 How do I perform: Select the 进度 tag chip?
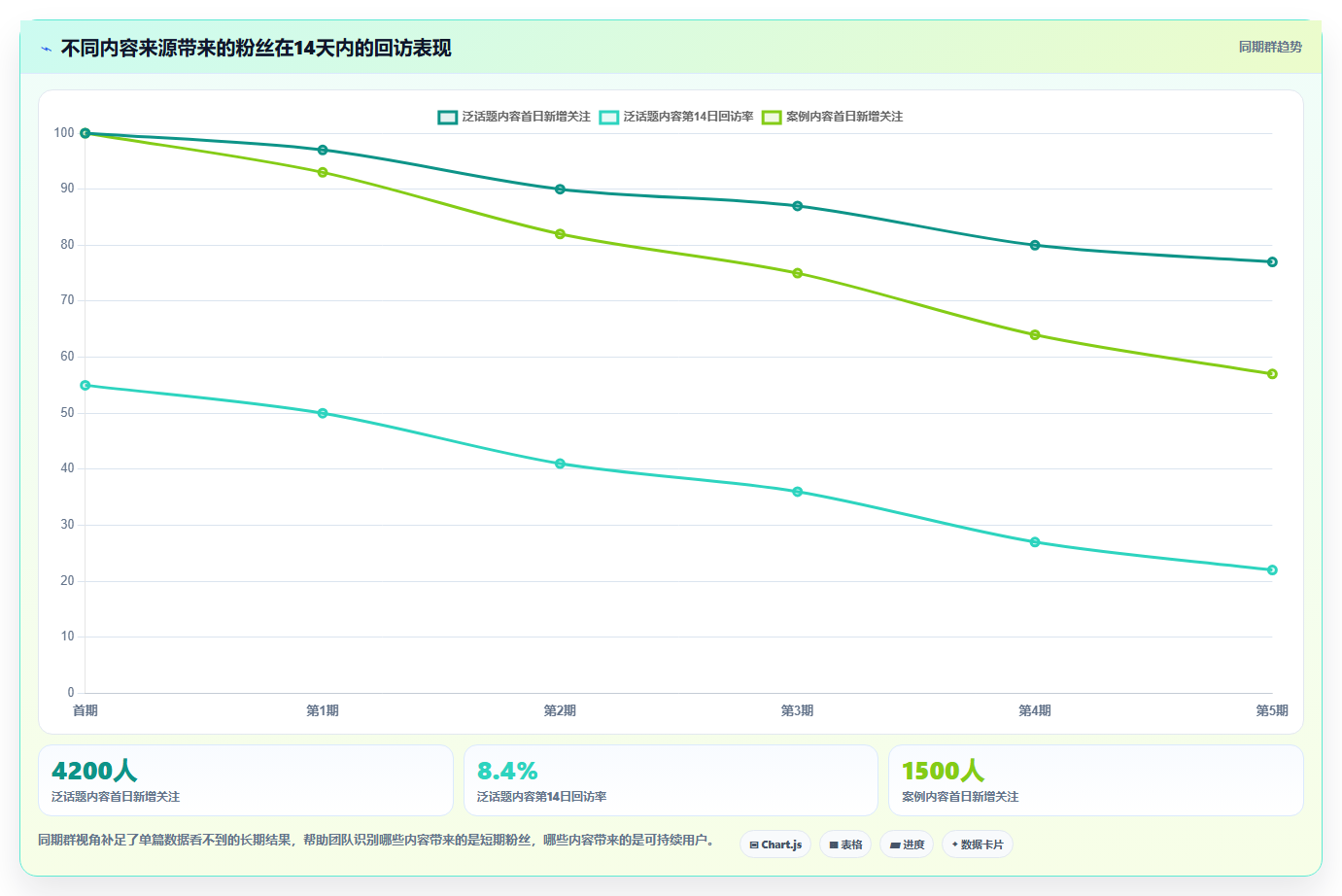click(x=907, y=844)
